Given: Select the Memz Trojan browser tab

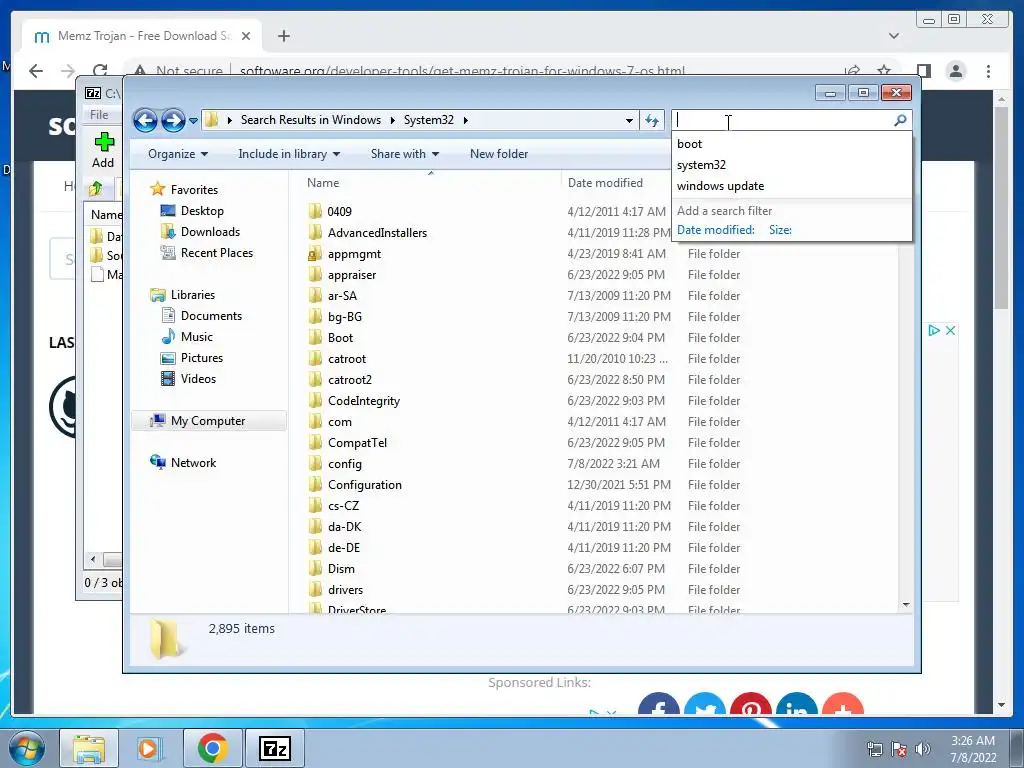Looking at the screenshot, I should click(142, 36).
